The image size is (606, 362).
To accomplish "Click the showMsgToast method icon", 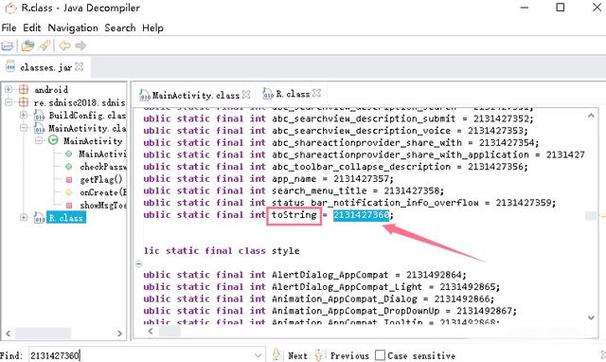I will (69, 205).
